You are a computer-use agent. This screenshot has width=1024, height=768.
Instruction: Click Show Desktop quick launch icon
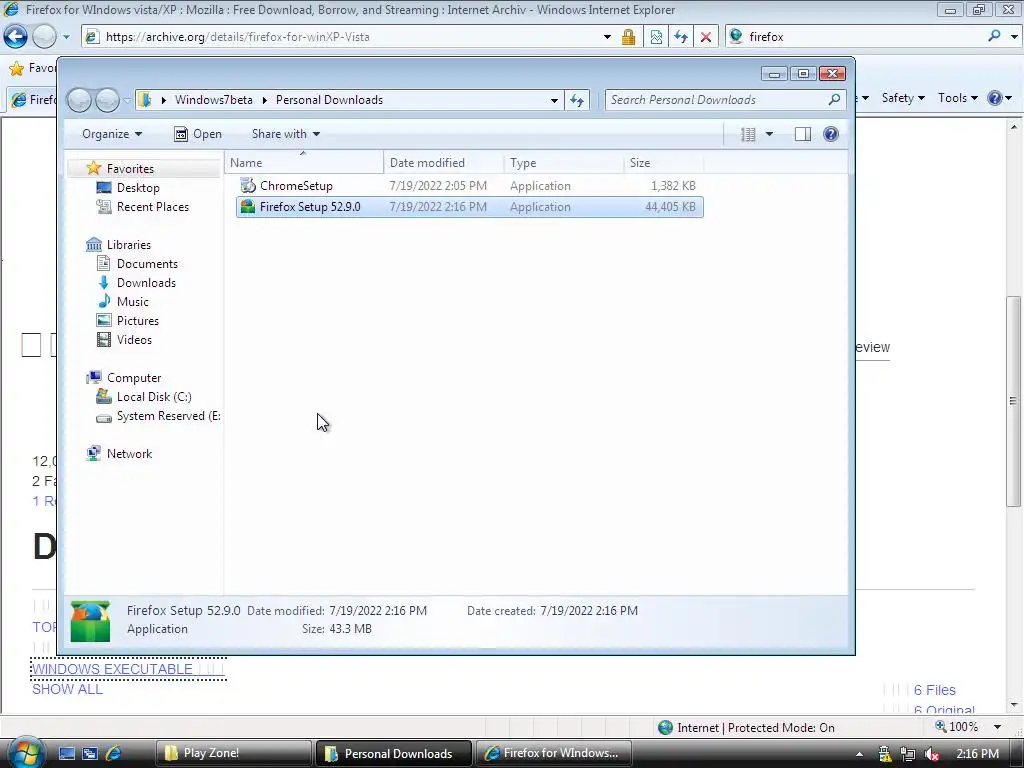click(67, 754)
